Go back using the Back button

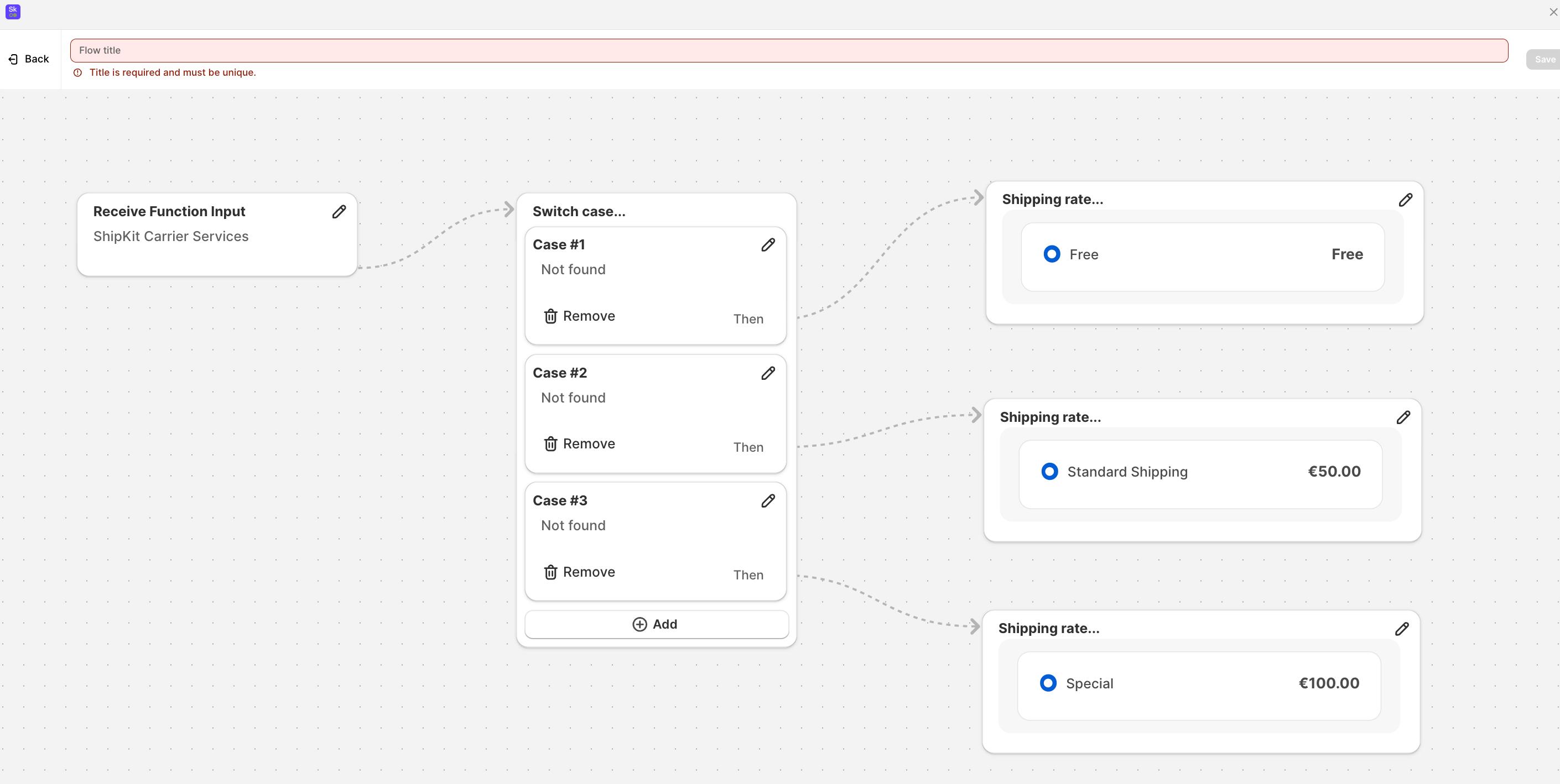coord(29,59)
